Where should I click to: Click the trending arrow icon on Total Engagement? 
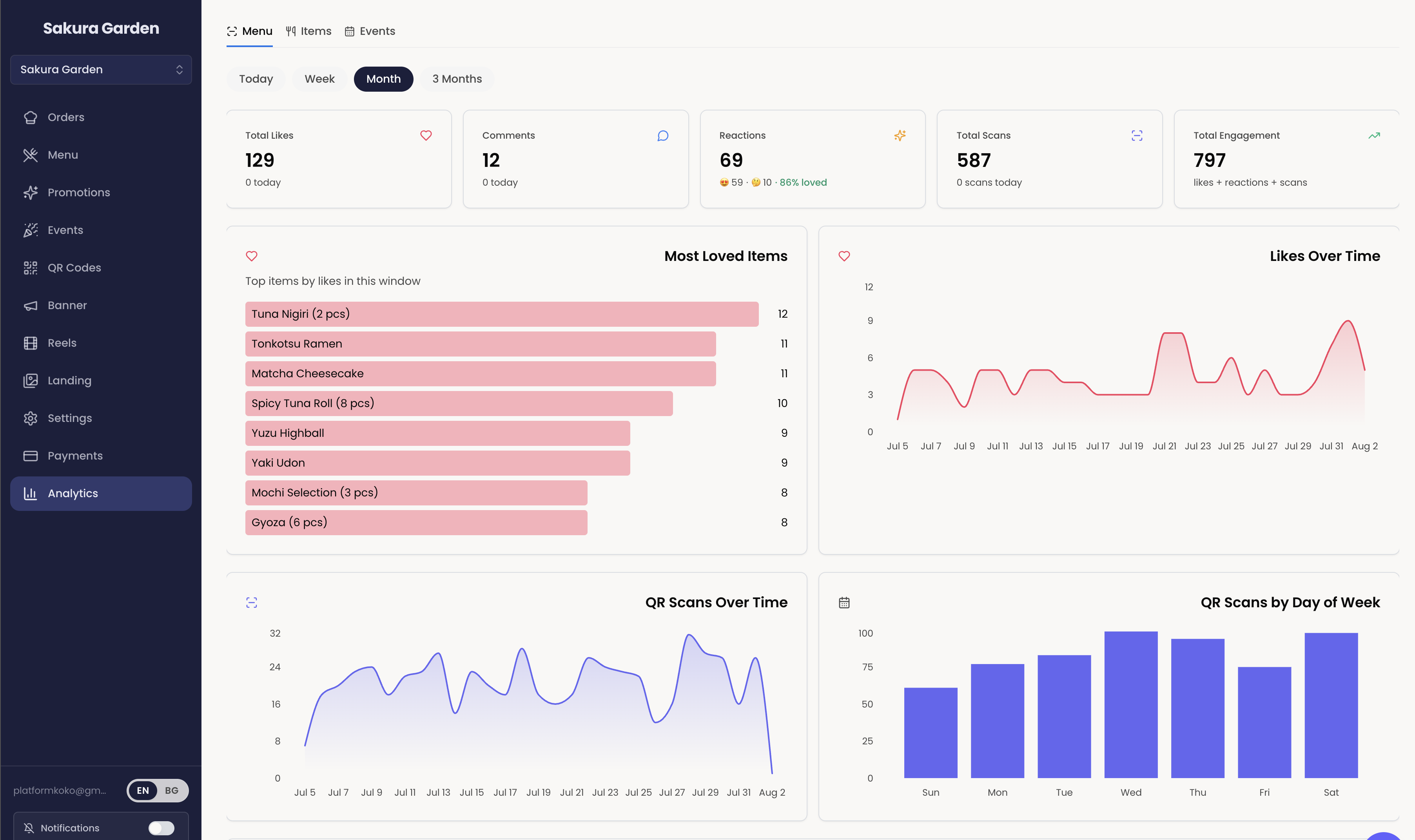(1374, 135)
